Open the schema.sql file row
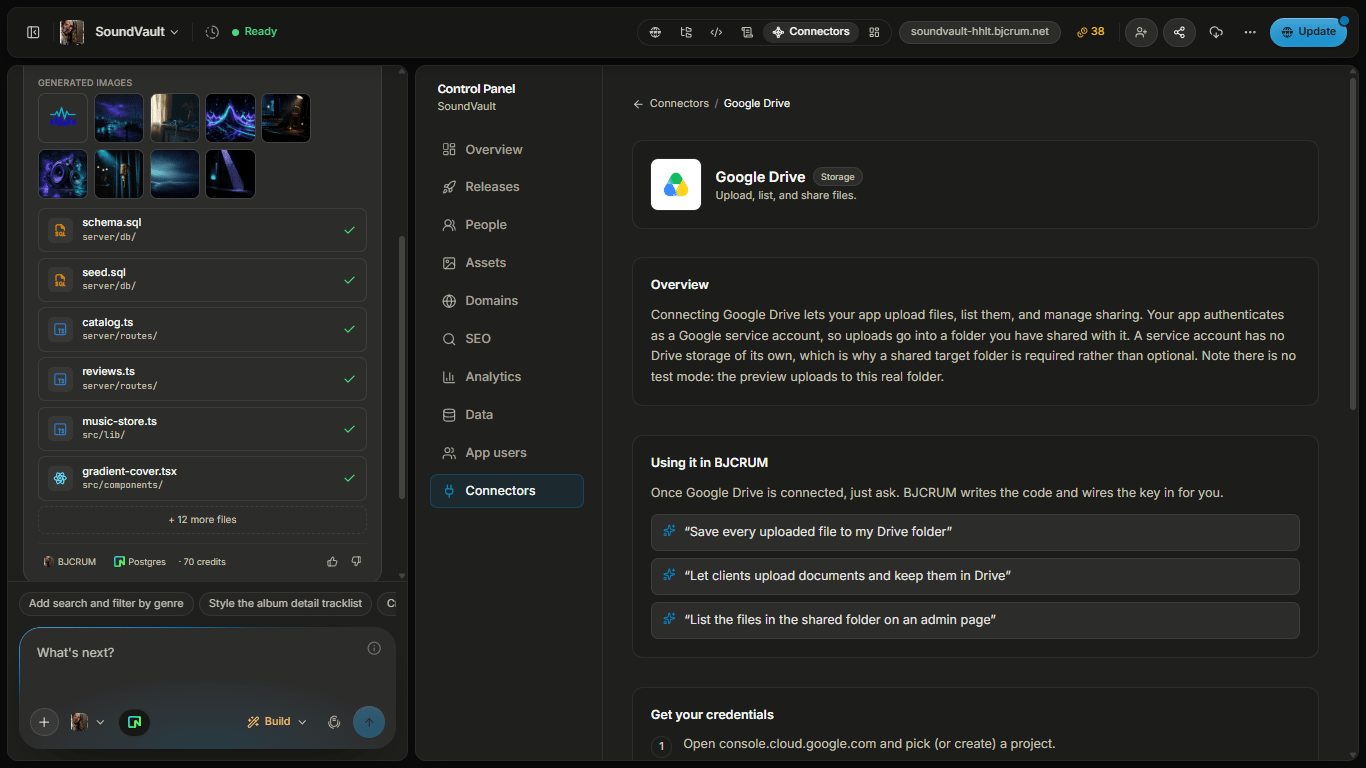Viewport: 1366px width, 768px height. 202,230
